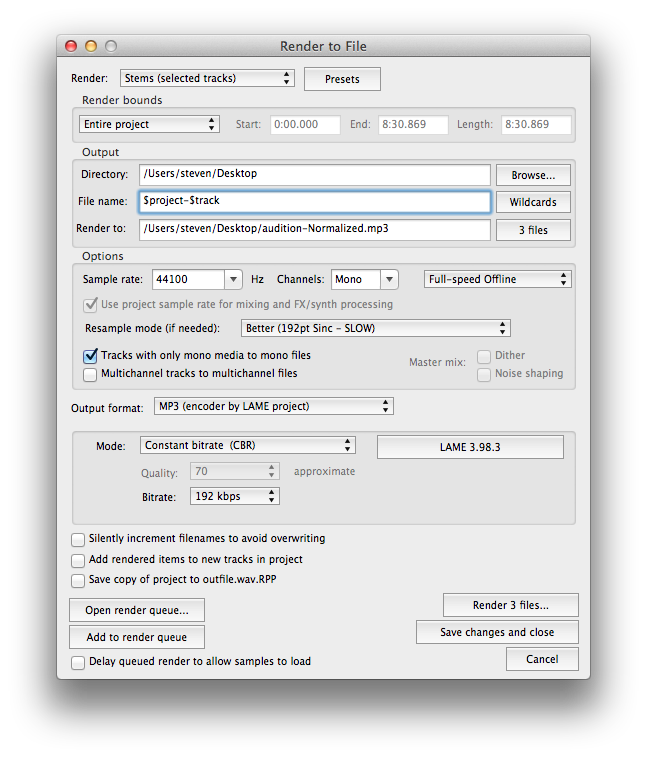Click Save changes and close
This screenshot has width=647, height=758.
(497, 632)
